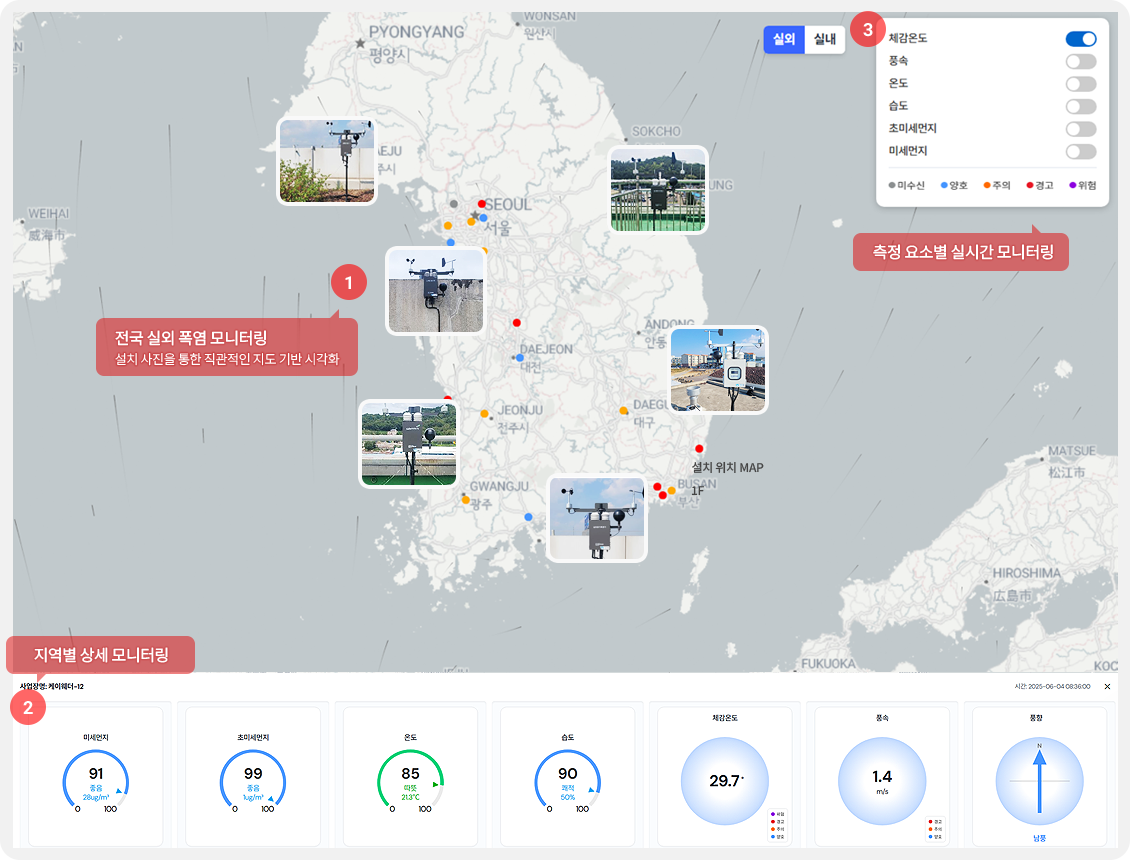This screenshot has width=1130, height=860.
Task: Select the 실외 tab
Action: 783,39
